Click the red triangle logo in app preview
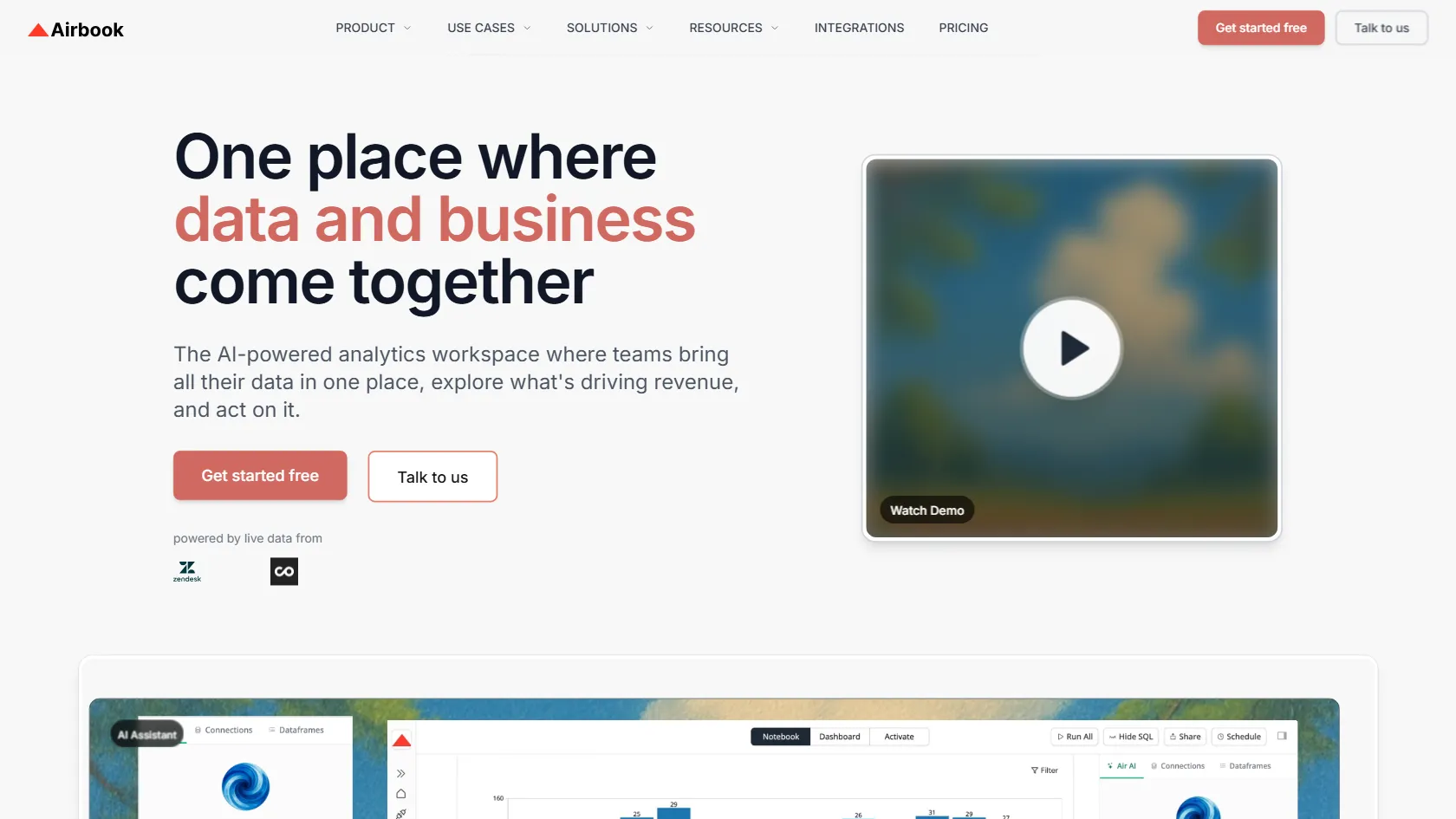1456x819 pixels. pyautogui.click(x=402, y=740)
